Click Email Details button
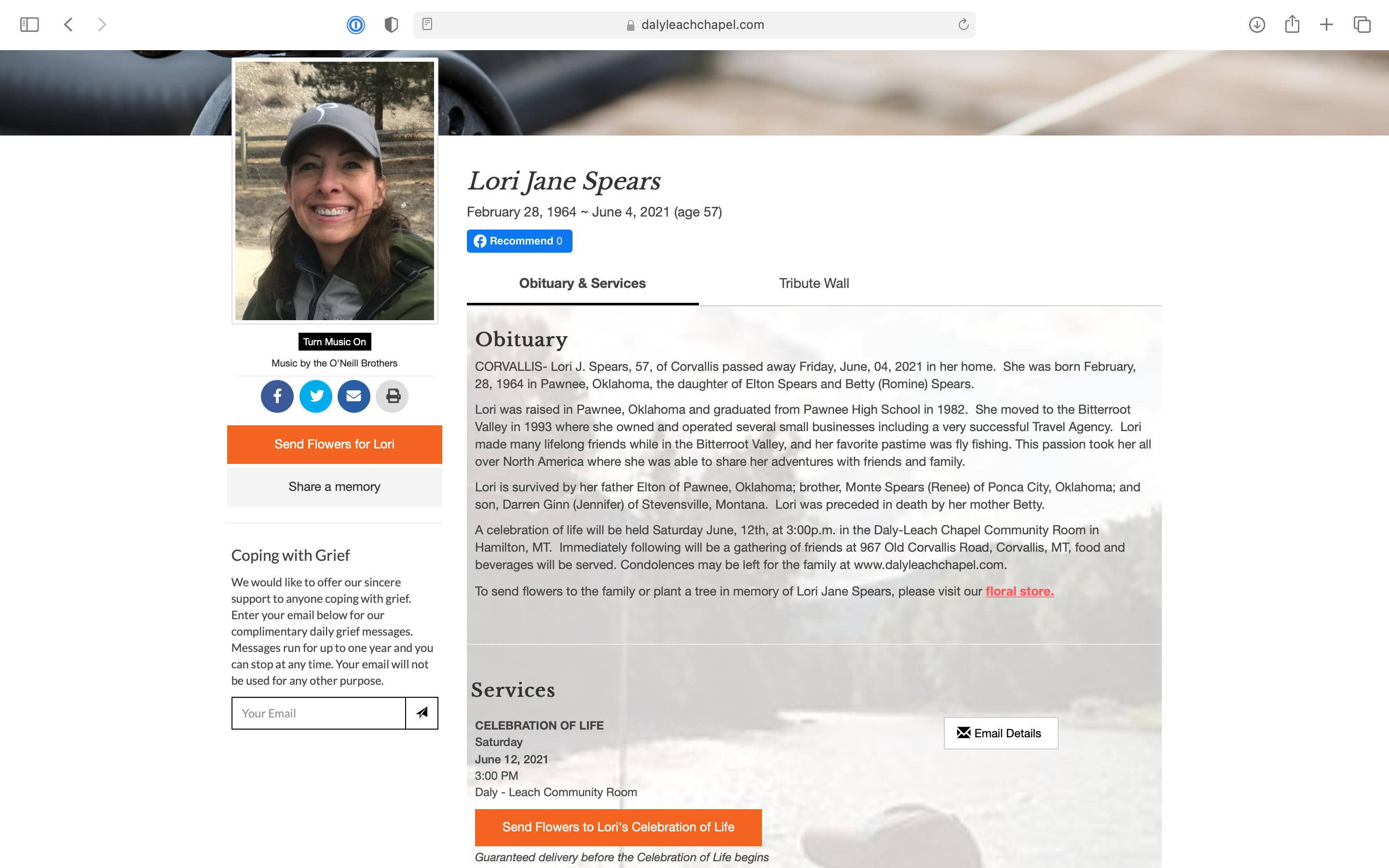The height and width of the screenshot is (868, 1389). click(1001, 733)
